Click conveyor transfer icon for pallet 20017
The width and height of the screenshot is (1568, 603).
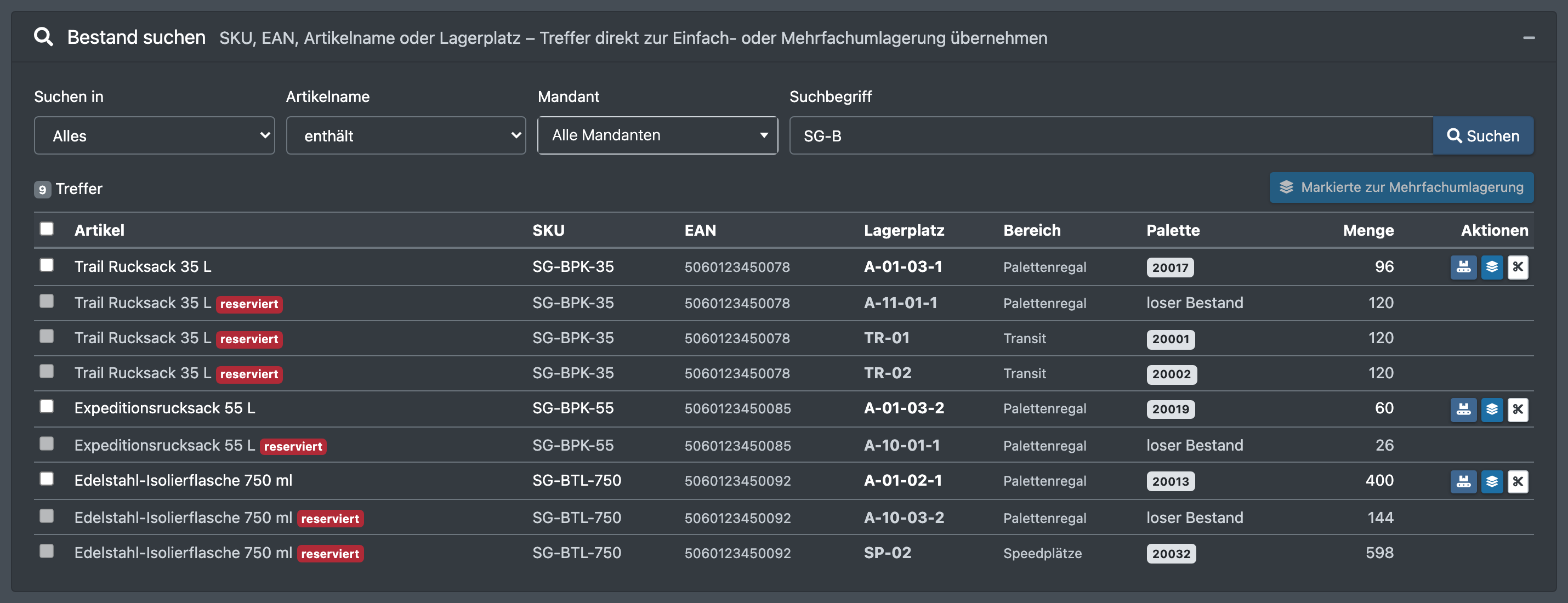pos(1463,267)
